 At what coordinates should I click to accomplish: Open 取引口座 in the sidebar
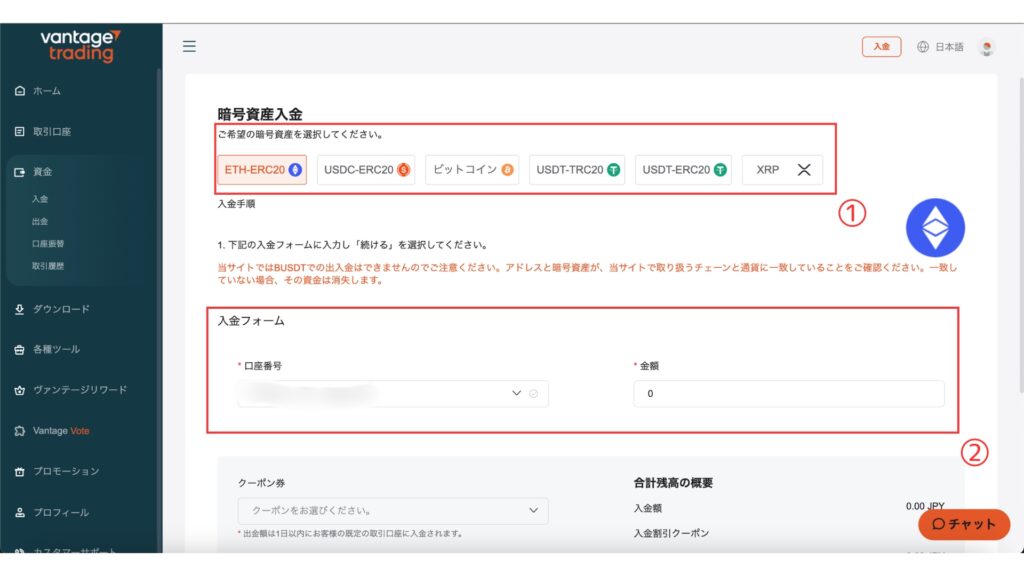51,131
